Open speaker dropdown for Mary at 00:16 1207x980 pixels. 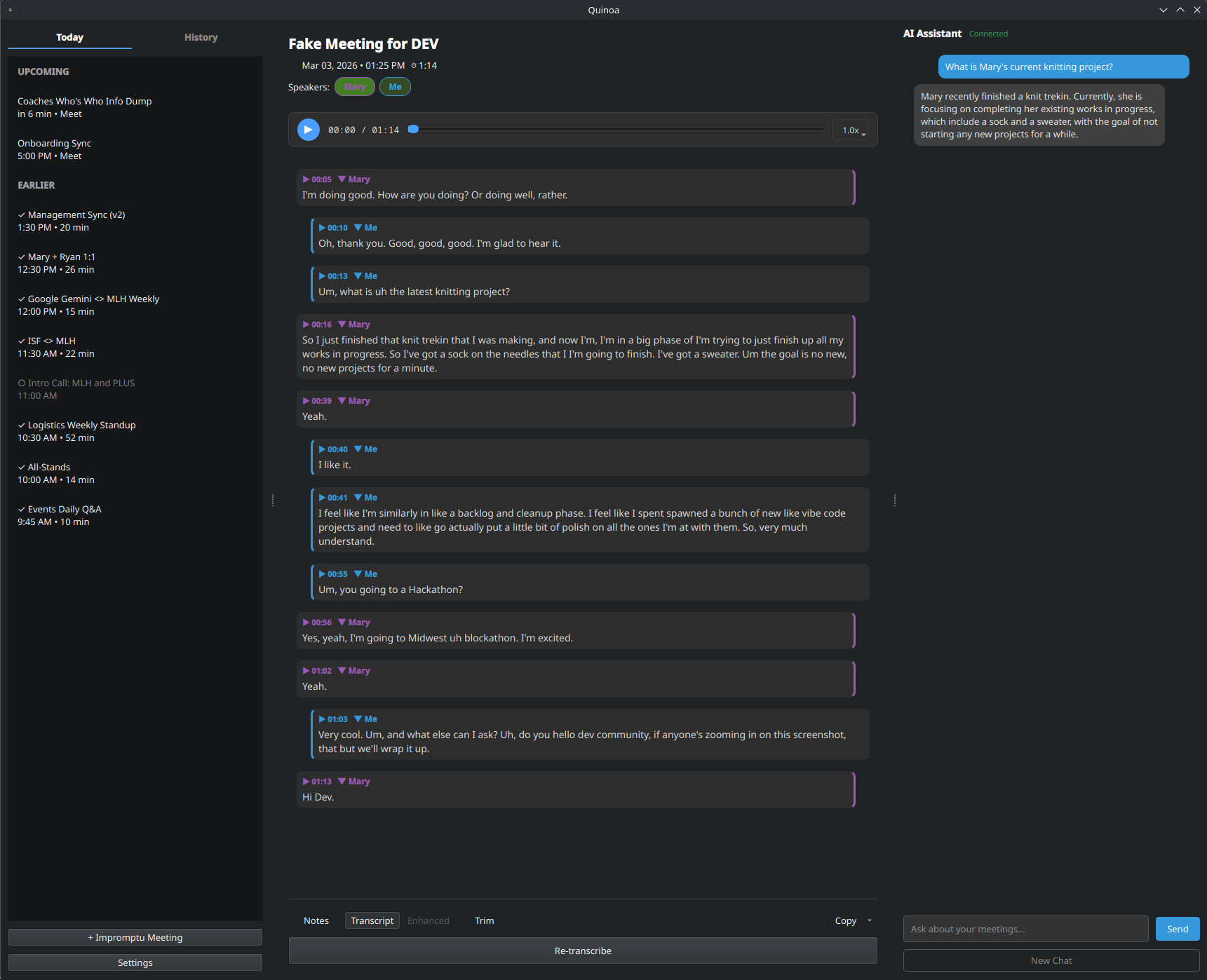(354, 325)
